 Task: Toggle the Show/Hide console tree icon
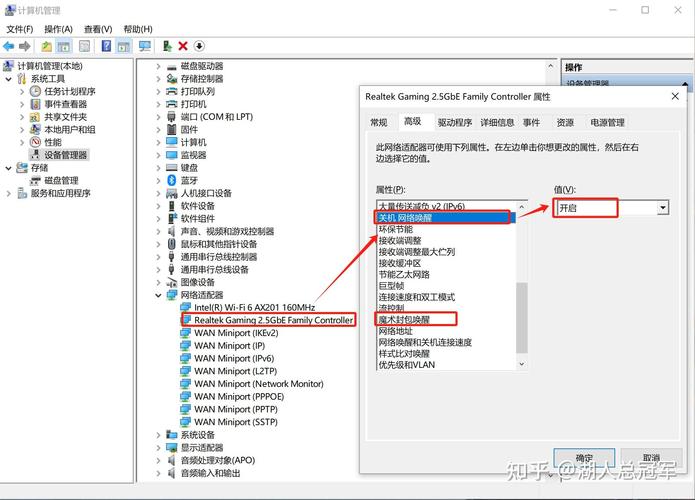(x=63, y=46)
